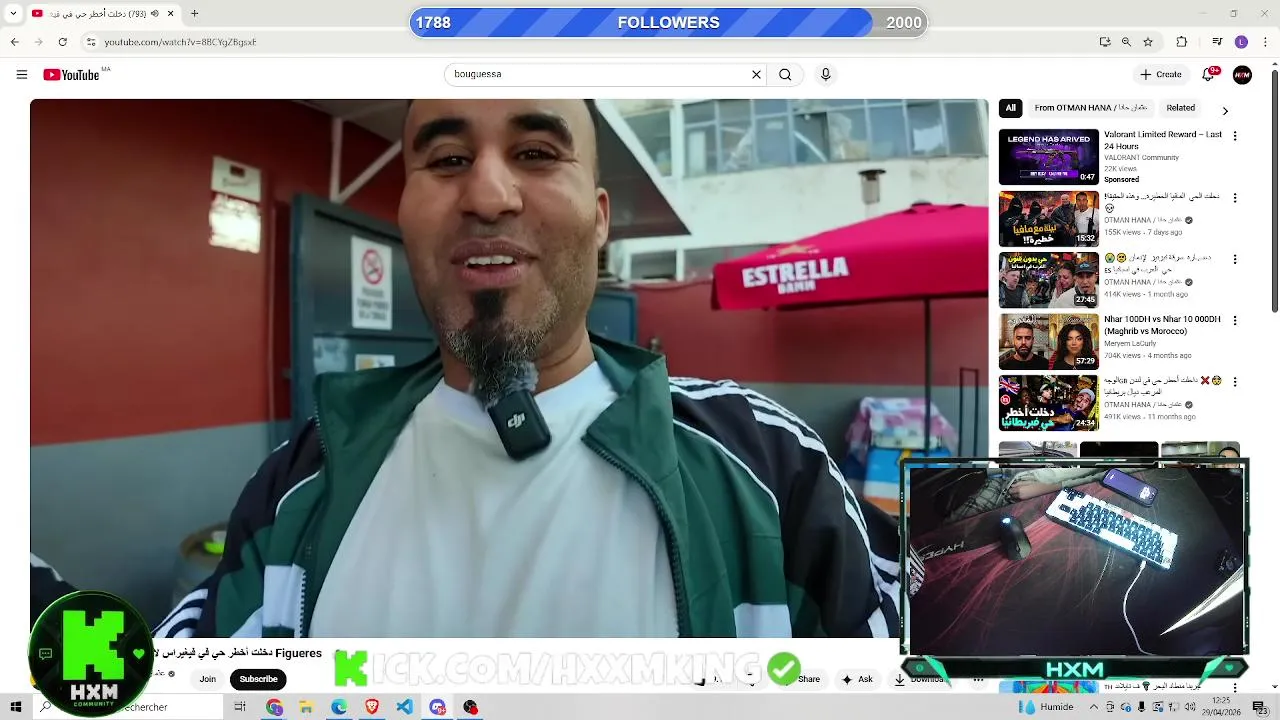The height and width of the screenshot is (720, 1280).
Task: Show more chips with right chevron
Action: 1225,110
